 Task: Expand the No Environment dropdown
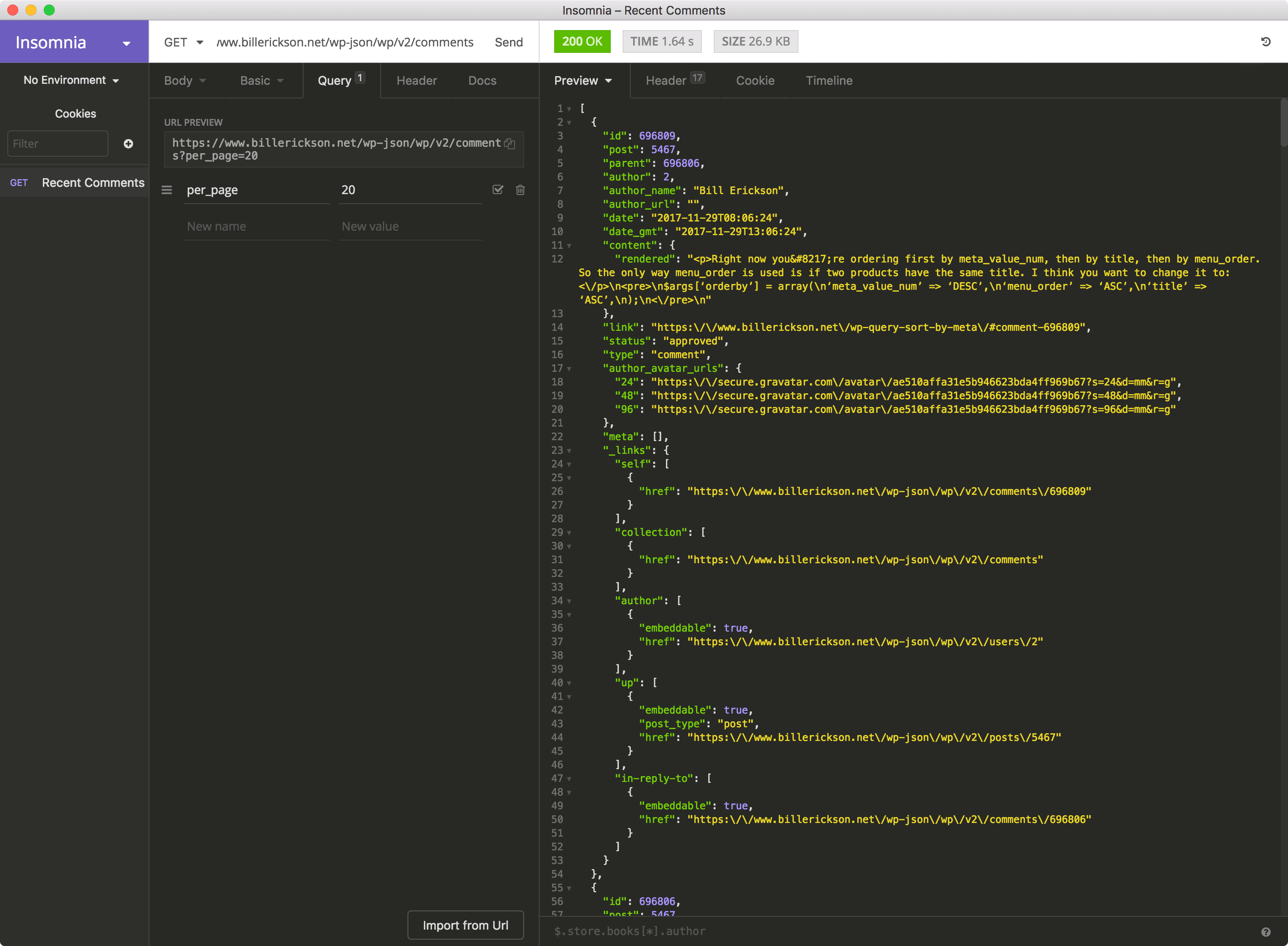(x=72, y=80)
